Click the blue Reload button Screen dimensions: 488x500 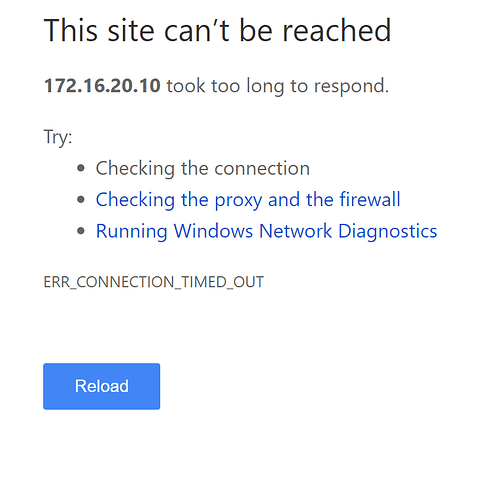[x=101, y=386]
